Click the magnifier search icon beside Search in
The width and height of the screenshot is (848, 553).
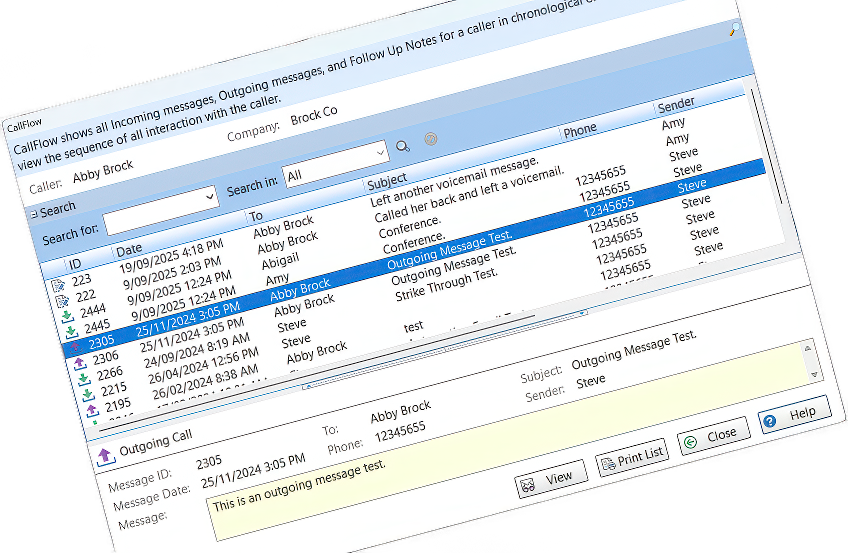(x=403, y=146)
